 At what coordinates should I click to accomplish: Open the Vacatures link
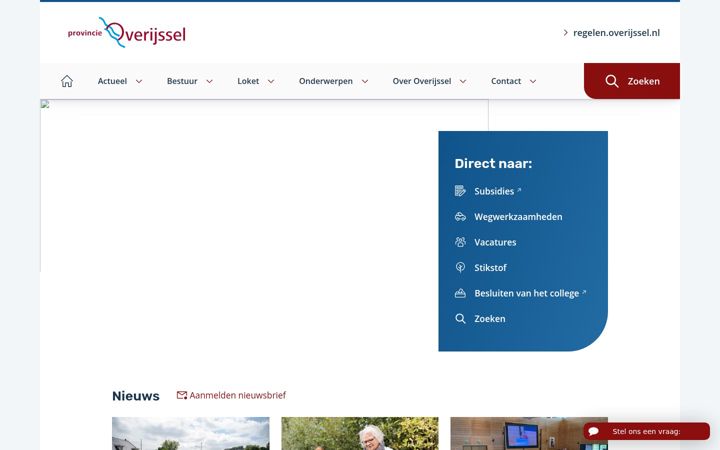point(495,242)
